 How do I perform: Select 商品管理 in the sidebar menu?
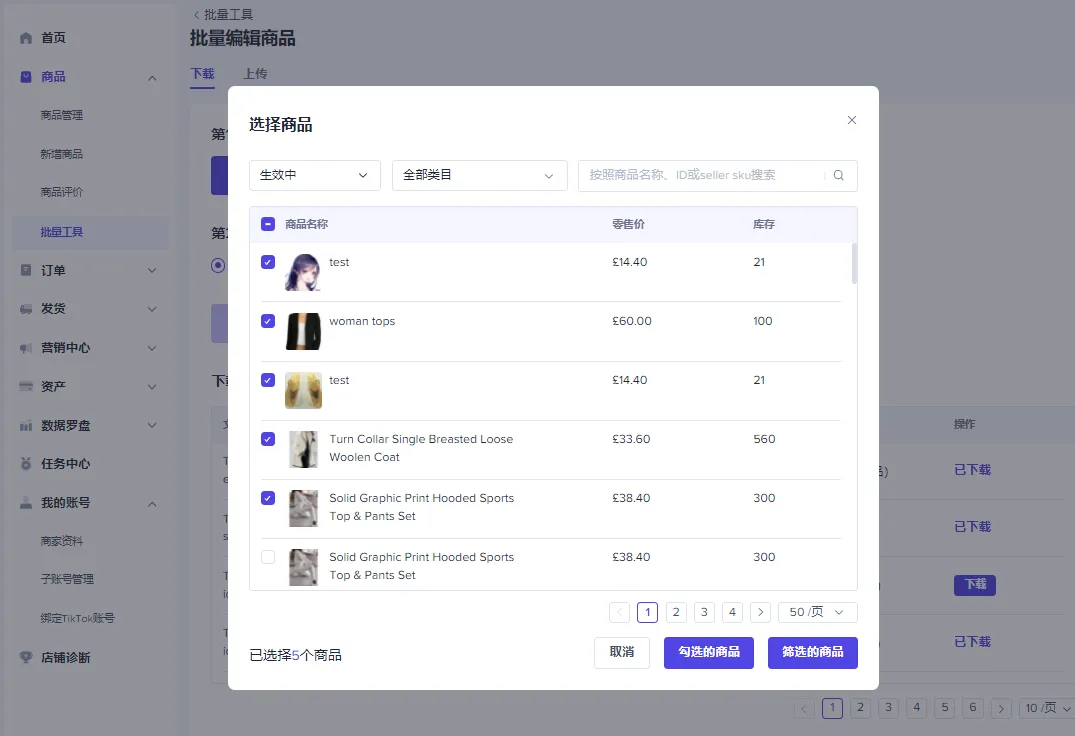coord(60,115)
